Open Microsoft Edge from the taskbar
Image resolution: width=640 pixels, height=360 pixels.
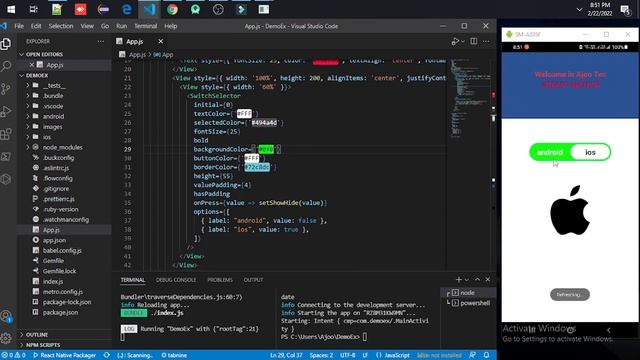tap(127, 9)
